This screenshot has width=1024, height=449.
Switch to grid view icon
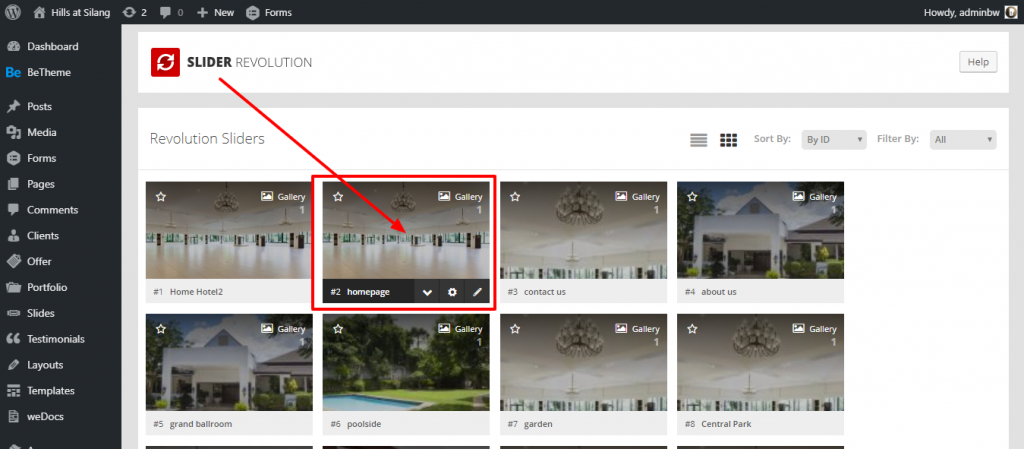(728, 140)
